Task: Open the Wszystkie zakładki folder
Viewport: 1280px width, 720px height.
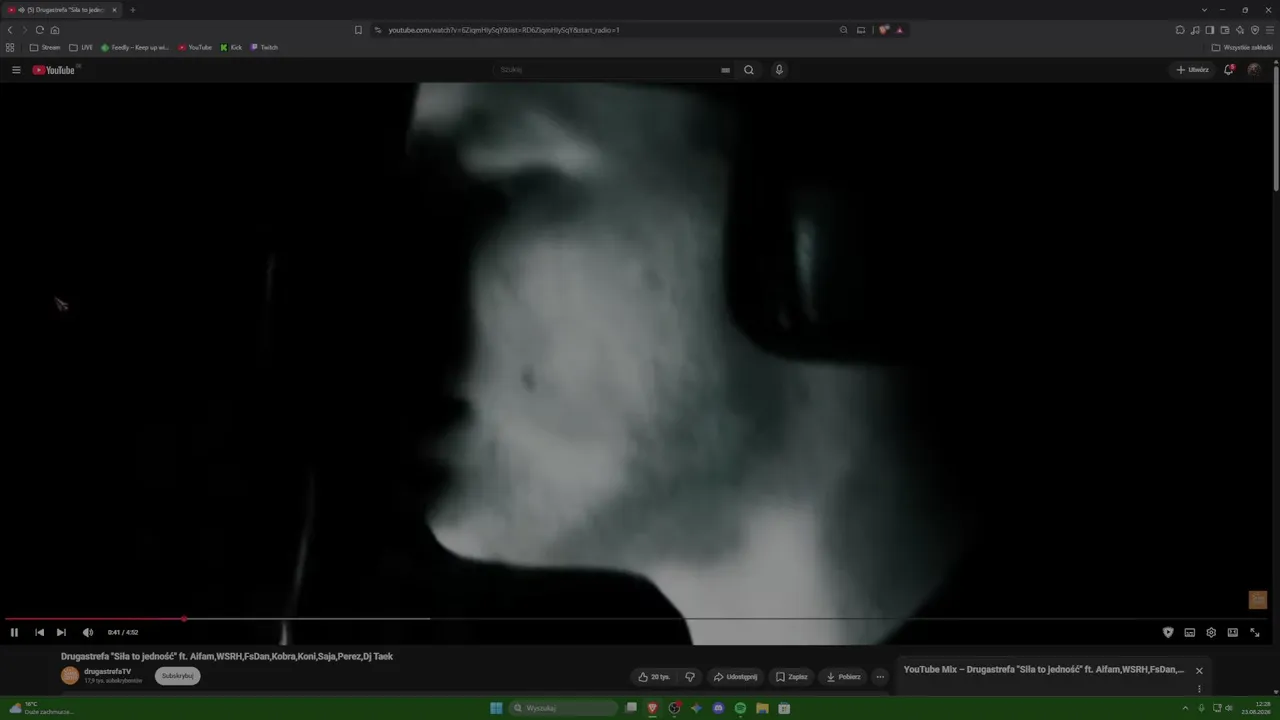Action: (1242, 47)
